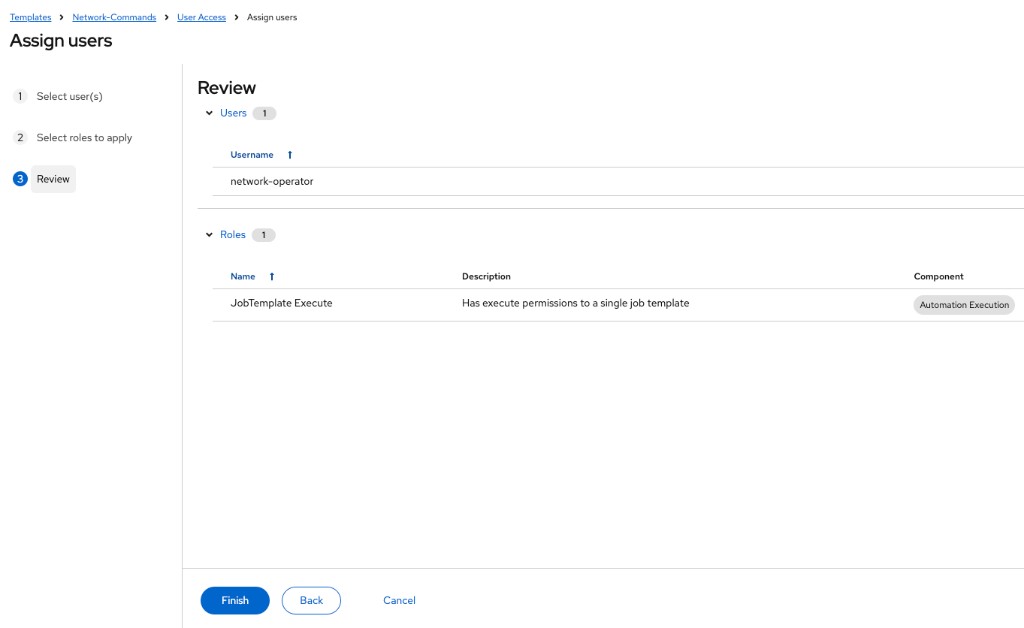
Task: Sort by Username arrow icon
Action: 290,155
